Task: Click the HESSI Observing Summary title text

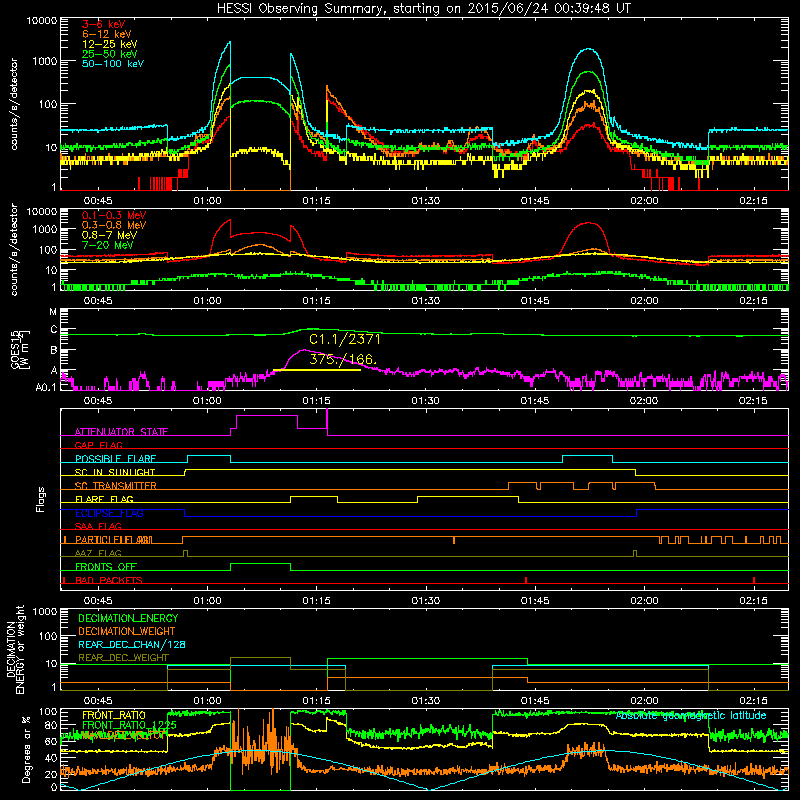Action: (423, 9)
